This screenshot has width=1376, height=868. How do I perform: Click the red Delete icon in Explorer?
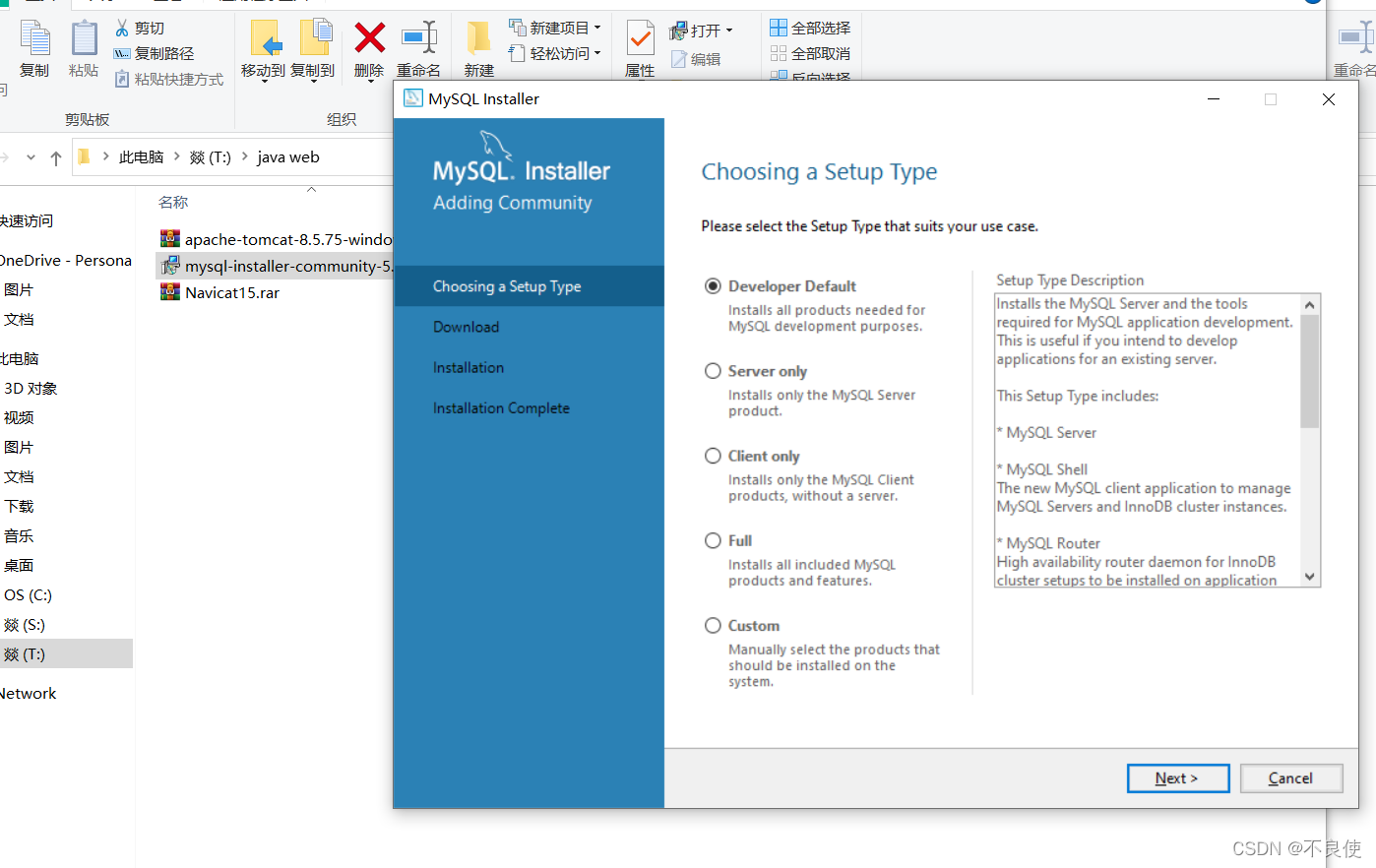[369, 38]
